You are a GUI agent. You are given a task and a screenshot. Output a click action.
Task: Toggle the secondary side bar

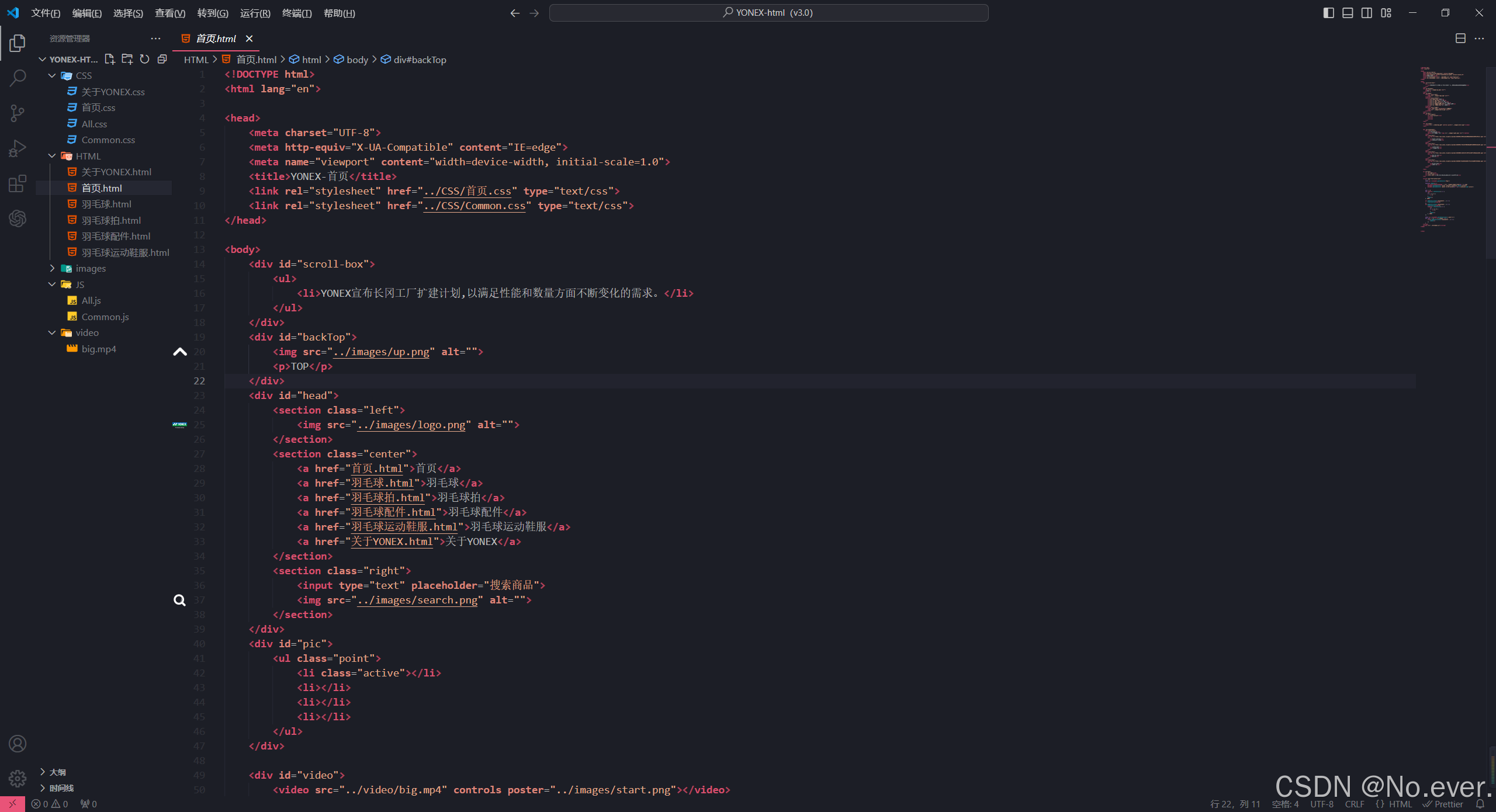(1367, 13)
